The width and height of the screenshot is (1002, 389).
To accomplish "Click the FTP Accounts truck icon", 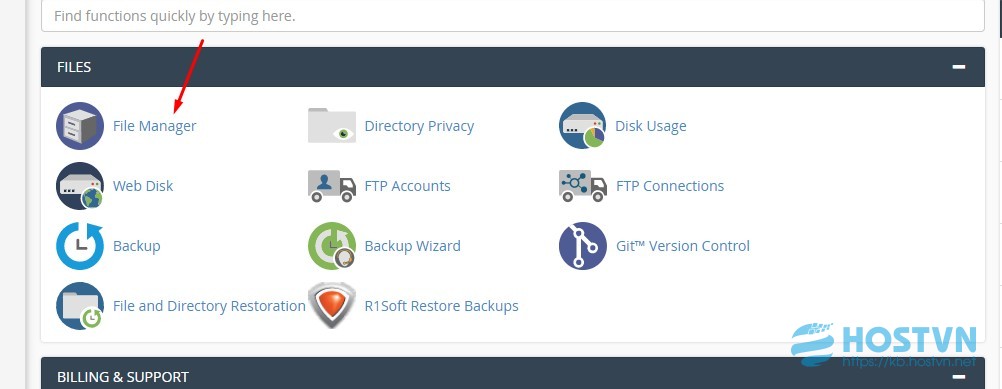I will 332,186.
